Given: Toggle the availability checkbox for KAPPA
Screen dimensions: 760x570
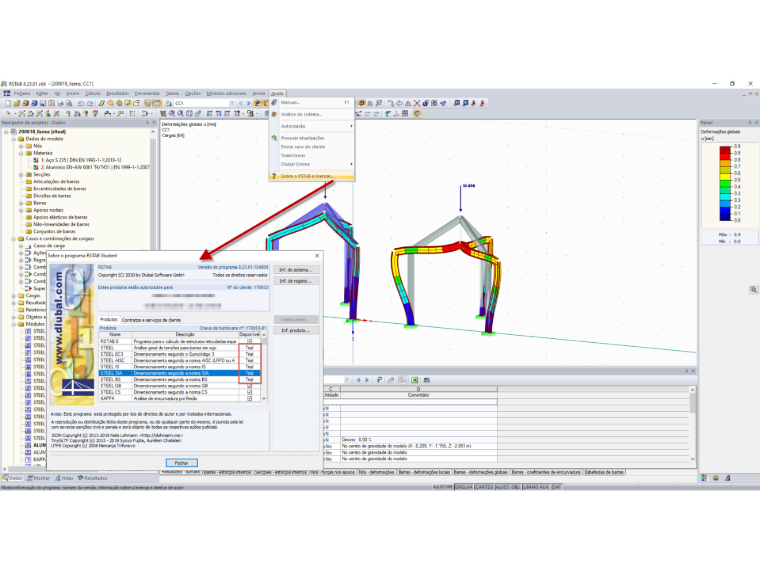Looking at the screenshot, I should tap(250, 398).
